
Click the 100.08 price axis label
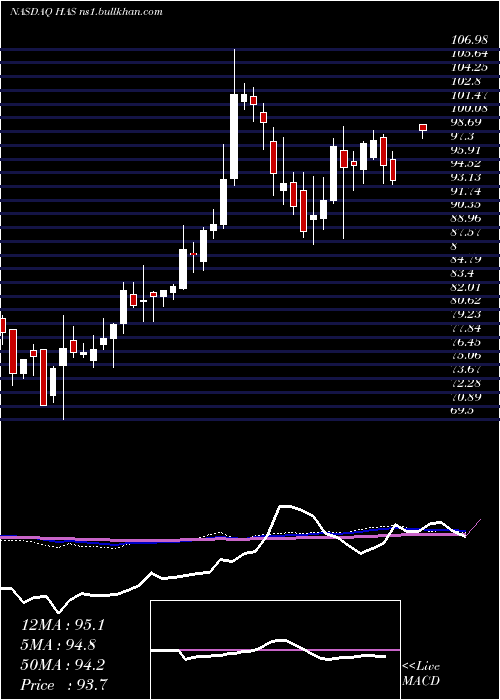(x=469, y=109)
